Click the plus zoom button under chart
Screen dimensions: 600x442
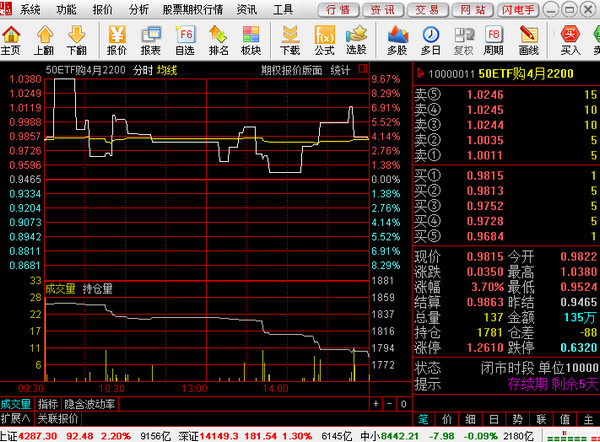[x=376, y=404]
